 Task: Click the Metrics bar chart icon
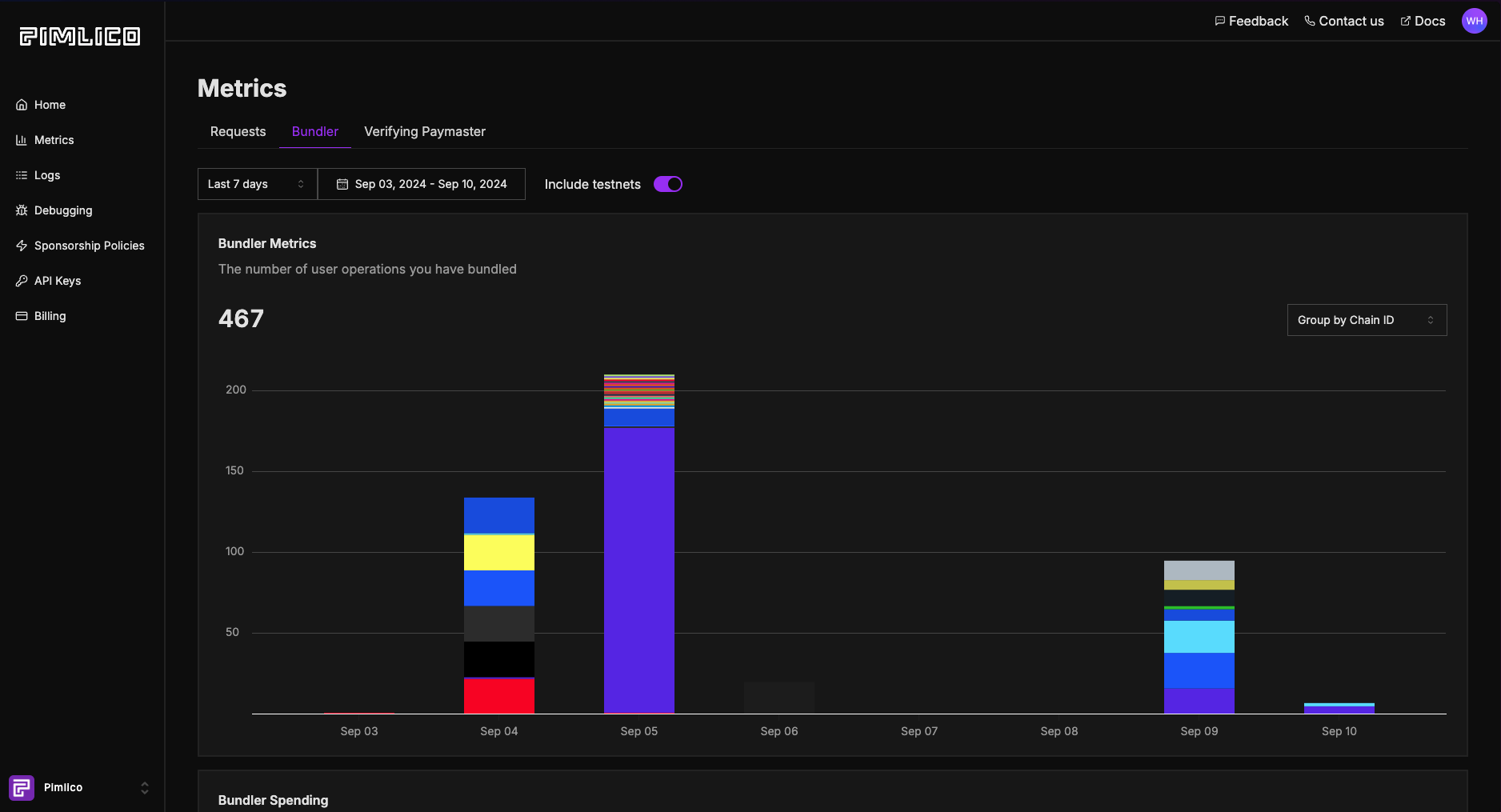coord(22,140)
